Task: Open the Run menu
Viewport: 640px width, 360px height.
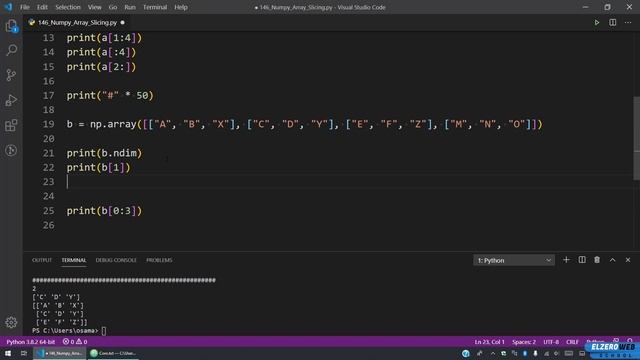Action: (x=130, y=7)
